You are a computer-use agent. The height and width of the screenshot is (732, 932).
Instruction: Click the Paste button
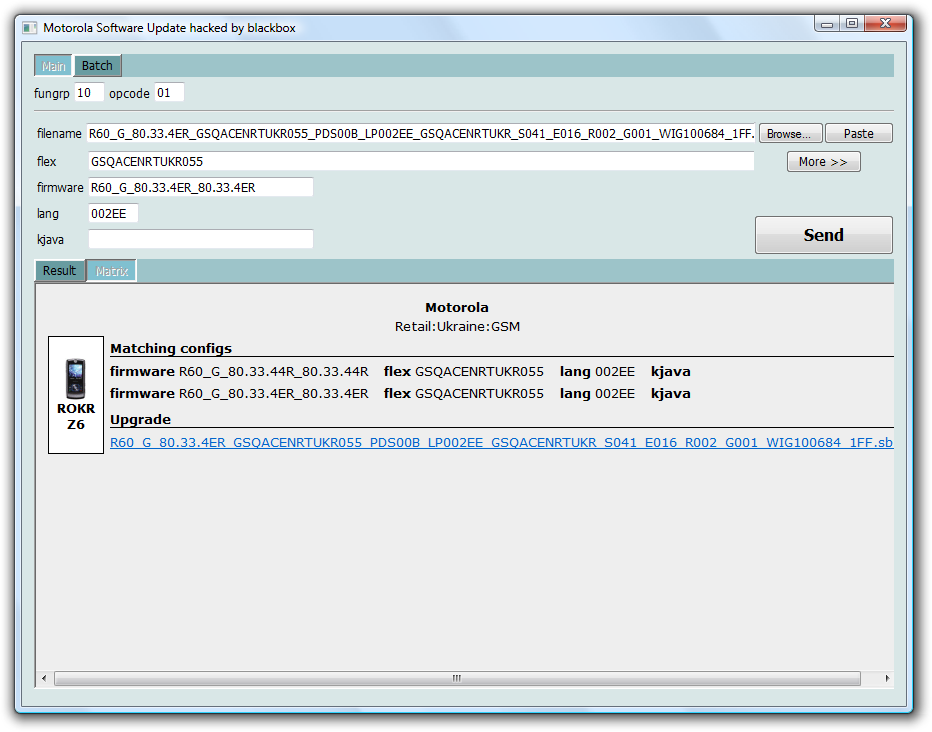coord(859,134)
